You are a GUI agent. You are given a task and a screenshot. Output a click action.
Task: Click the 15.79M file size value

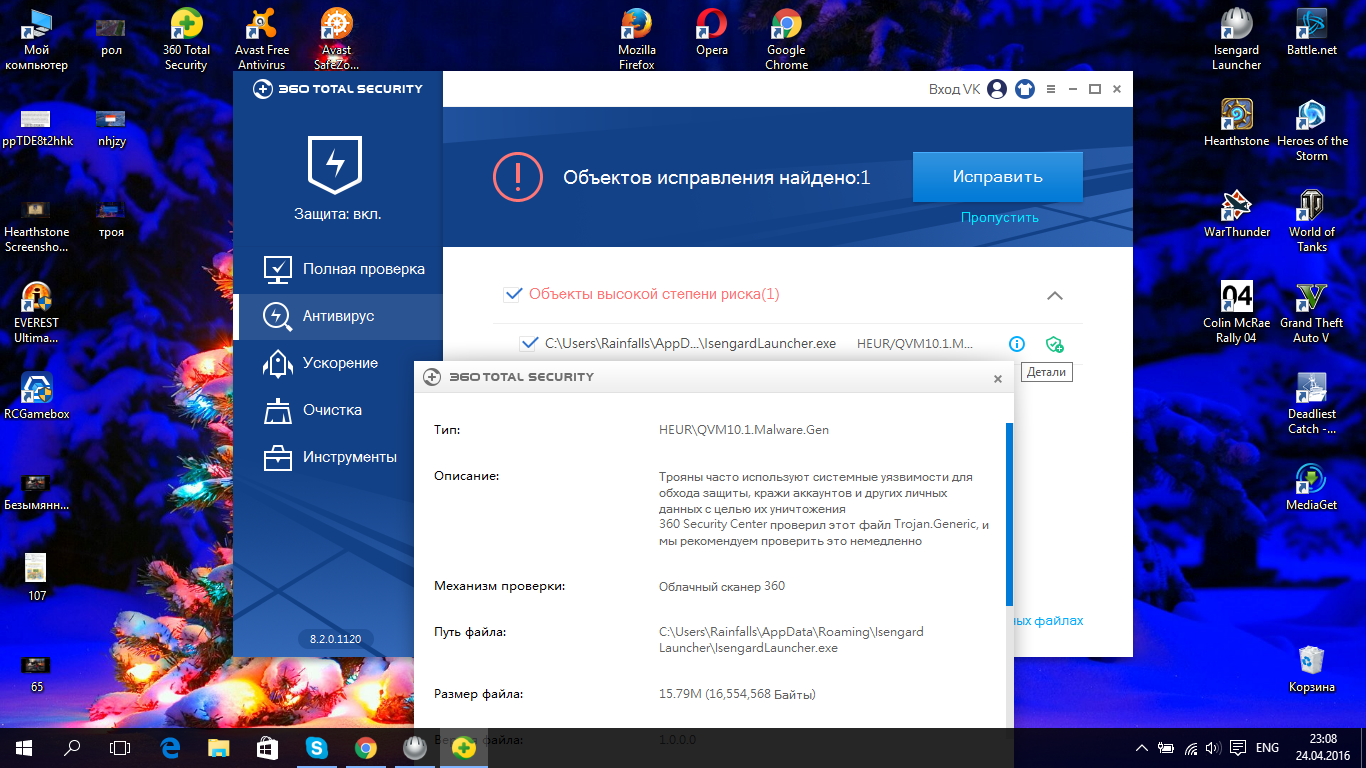[x=737, y=694]
